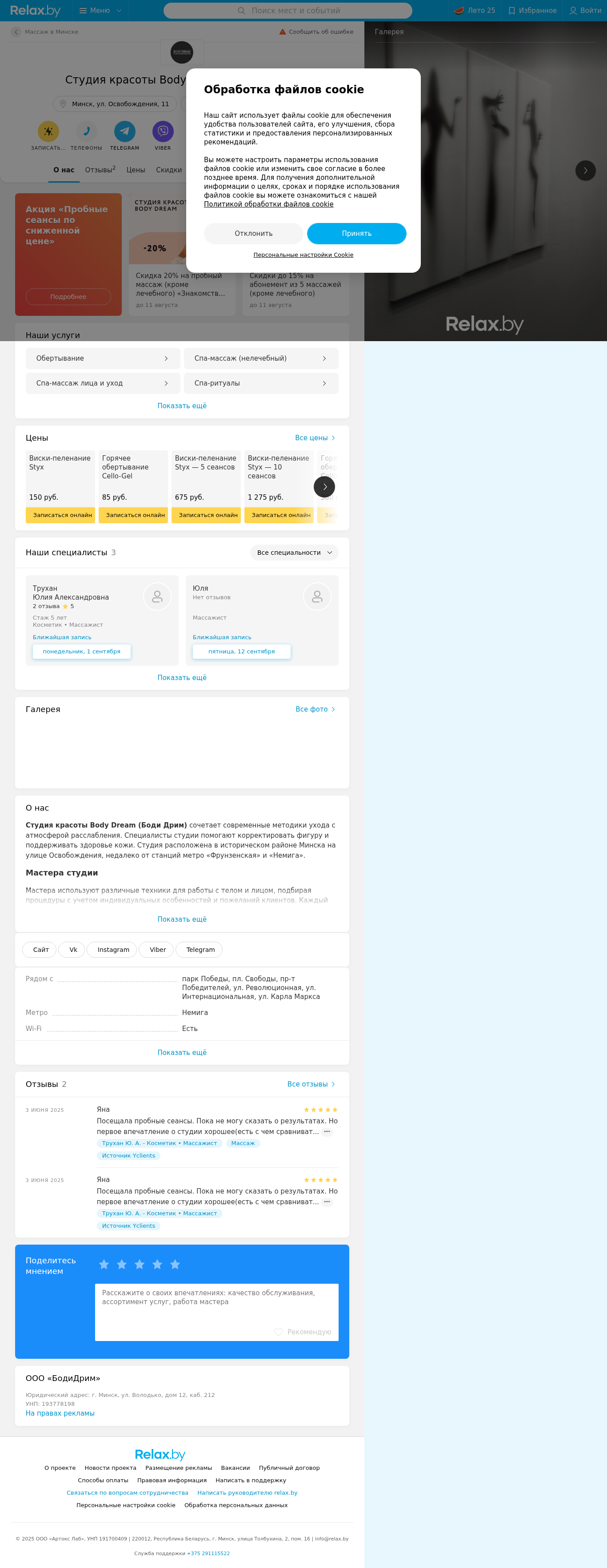Screen dimensions: 607x1568
Task: Go back to Массаж в Минске
Action: pos(45,32)
